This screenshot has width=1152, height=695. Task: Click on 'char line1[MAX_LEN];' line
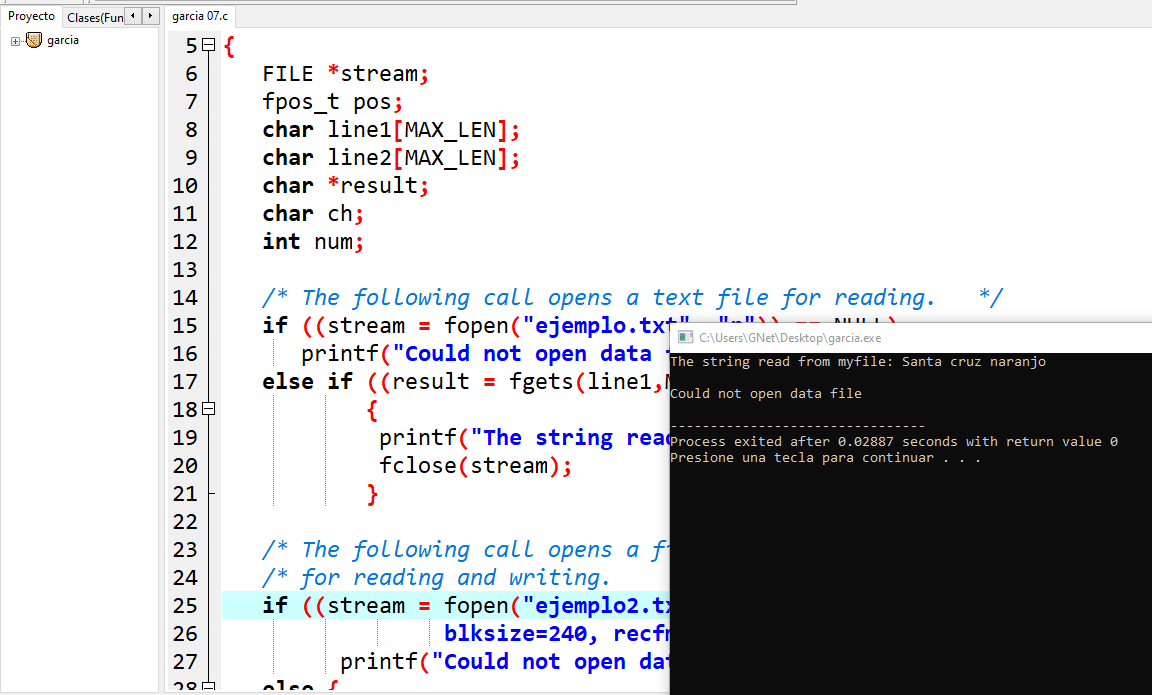tap(391, 130)
